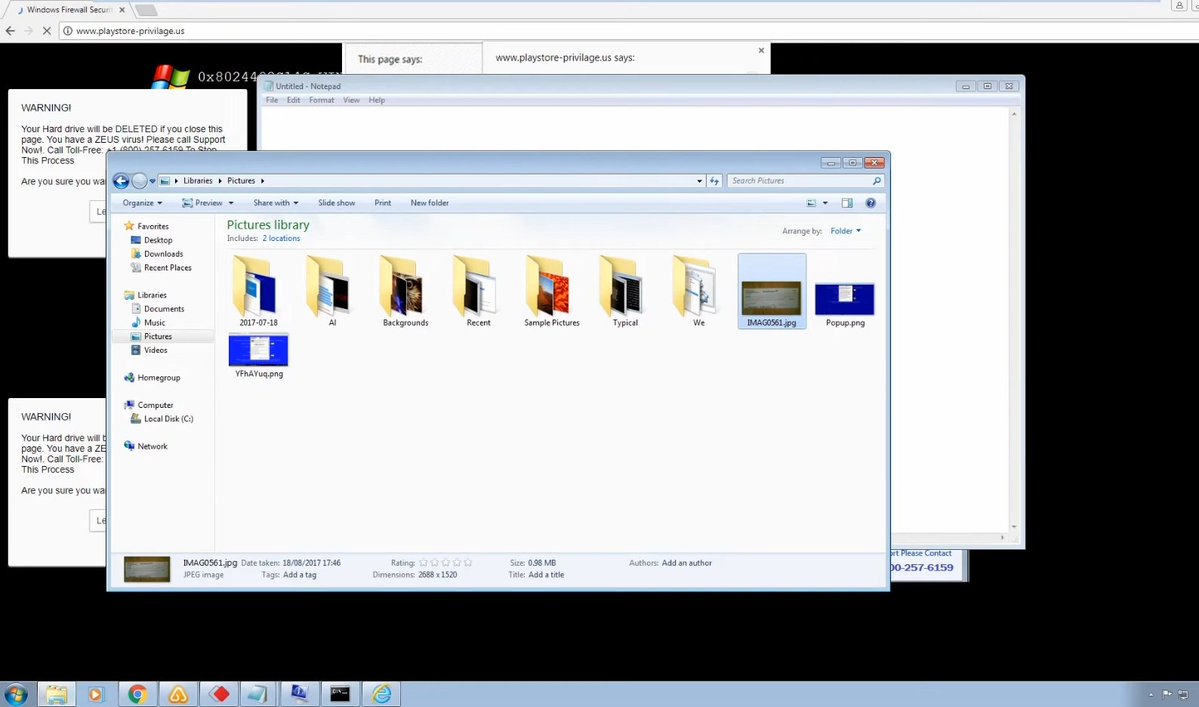This screenshot has height=707, width=1199.
Task: Open Network in the navigation pane
Action: pos(145,446)
